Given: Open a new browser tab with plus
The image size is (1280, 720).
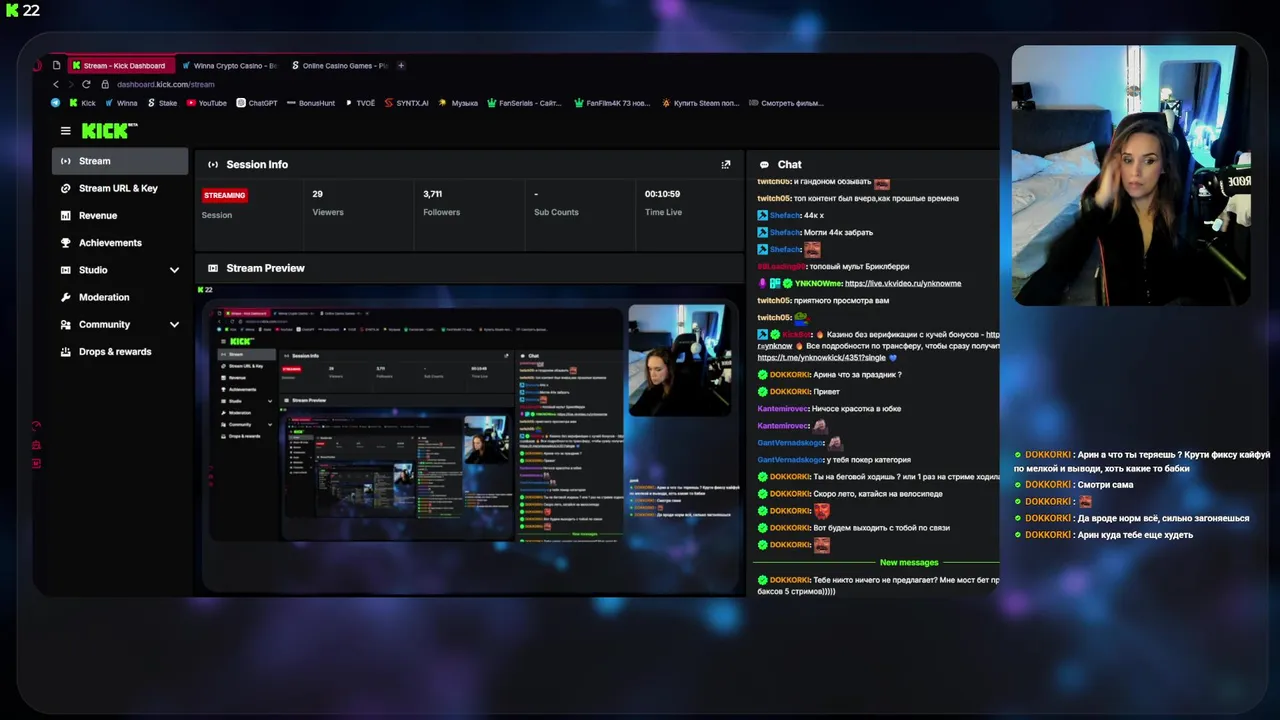Looking at the screenshot, I should [x=401, y=66].
